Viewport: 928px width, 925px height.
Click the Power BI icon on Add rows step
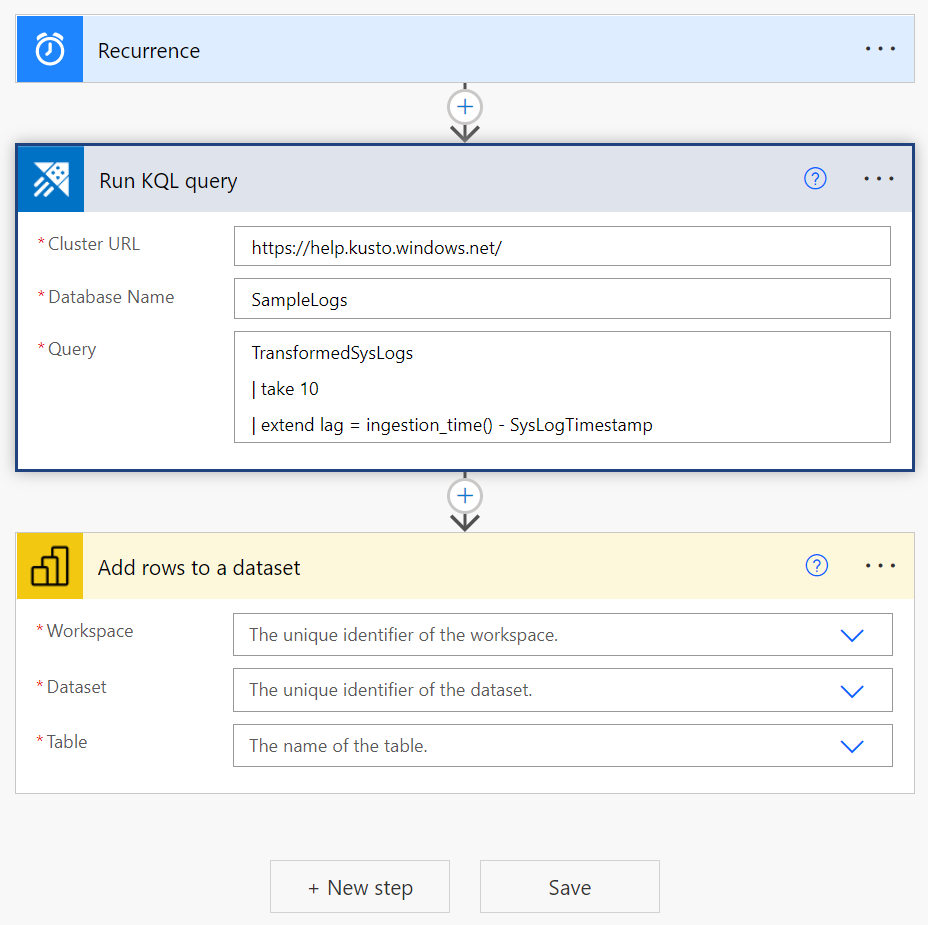pos(49,565)
